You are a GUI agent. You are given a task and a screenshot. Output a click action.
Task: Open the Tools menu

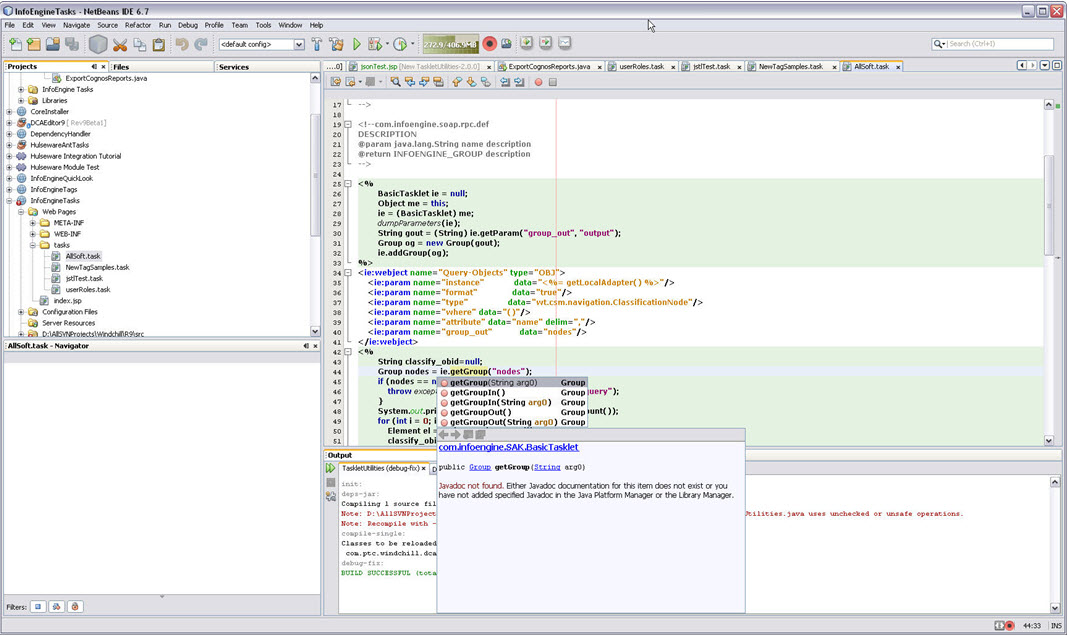click(263, 25)
